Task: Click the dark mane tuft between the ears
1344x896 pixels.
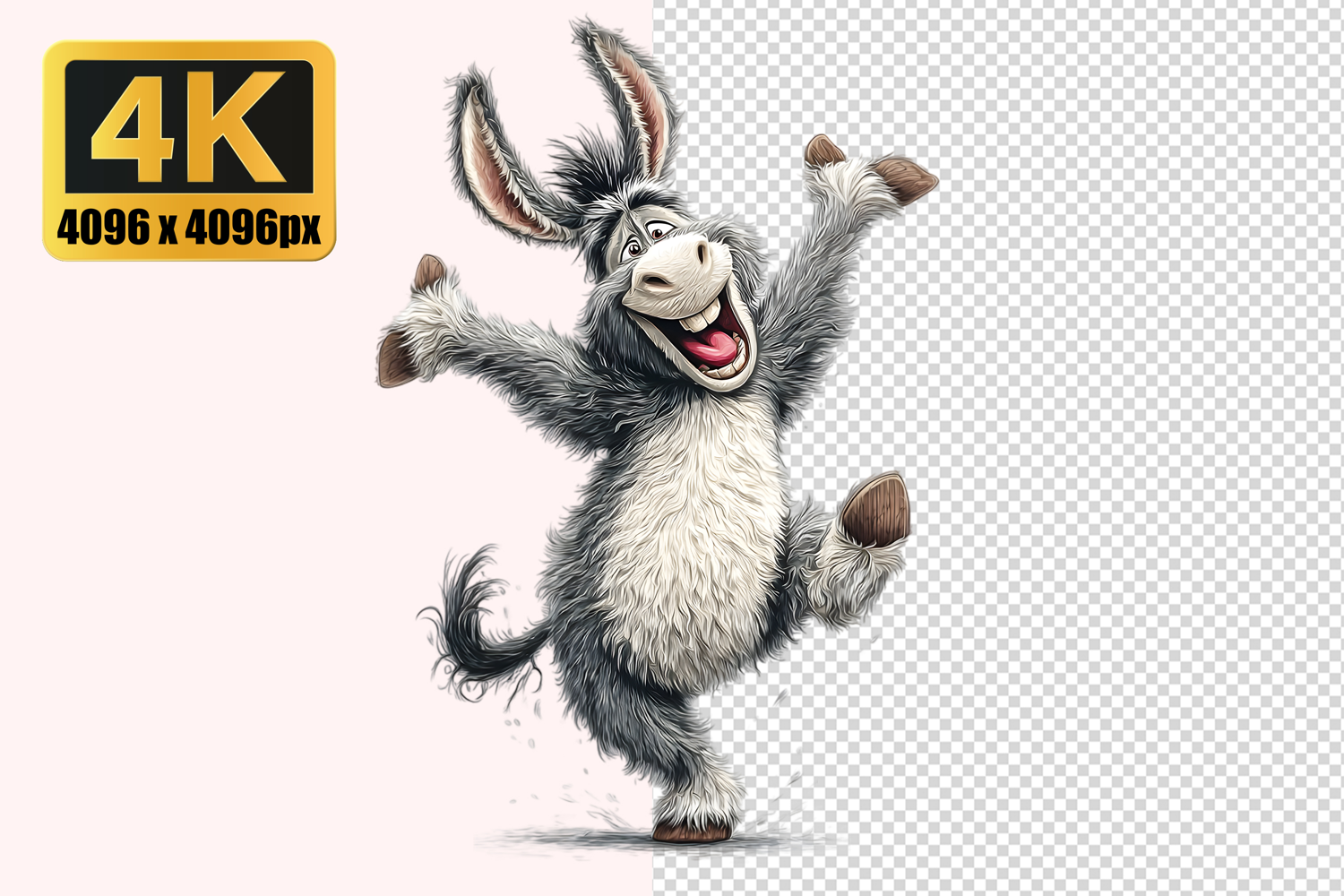Action: point(591,170)
